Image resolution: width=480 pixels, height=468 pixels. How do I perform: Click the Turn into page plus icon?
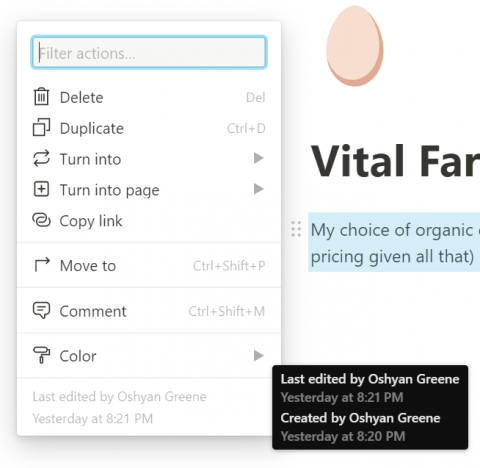pyautogui.click(x=41, y=189)
